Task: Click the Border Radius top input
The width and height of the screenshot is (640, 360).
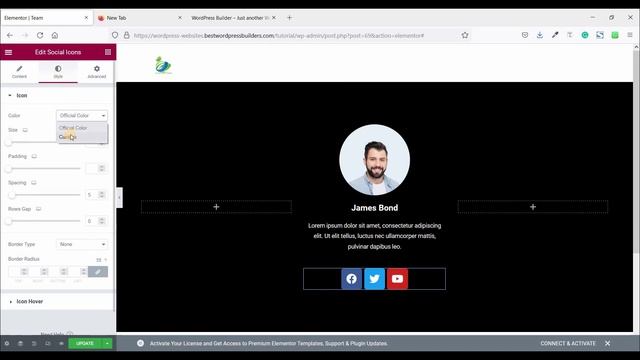Action: pos(18,272)
